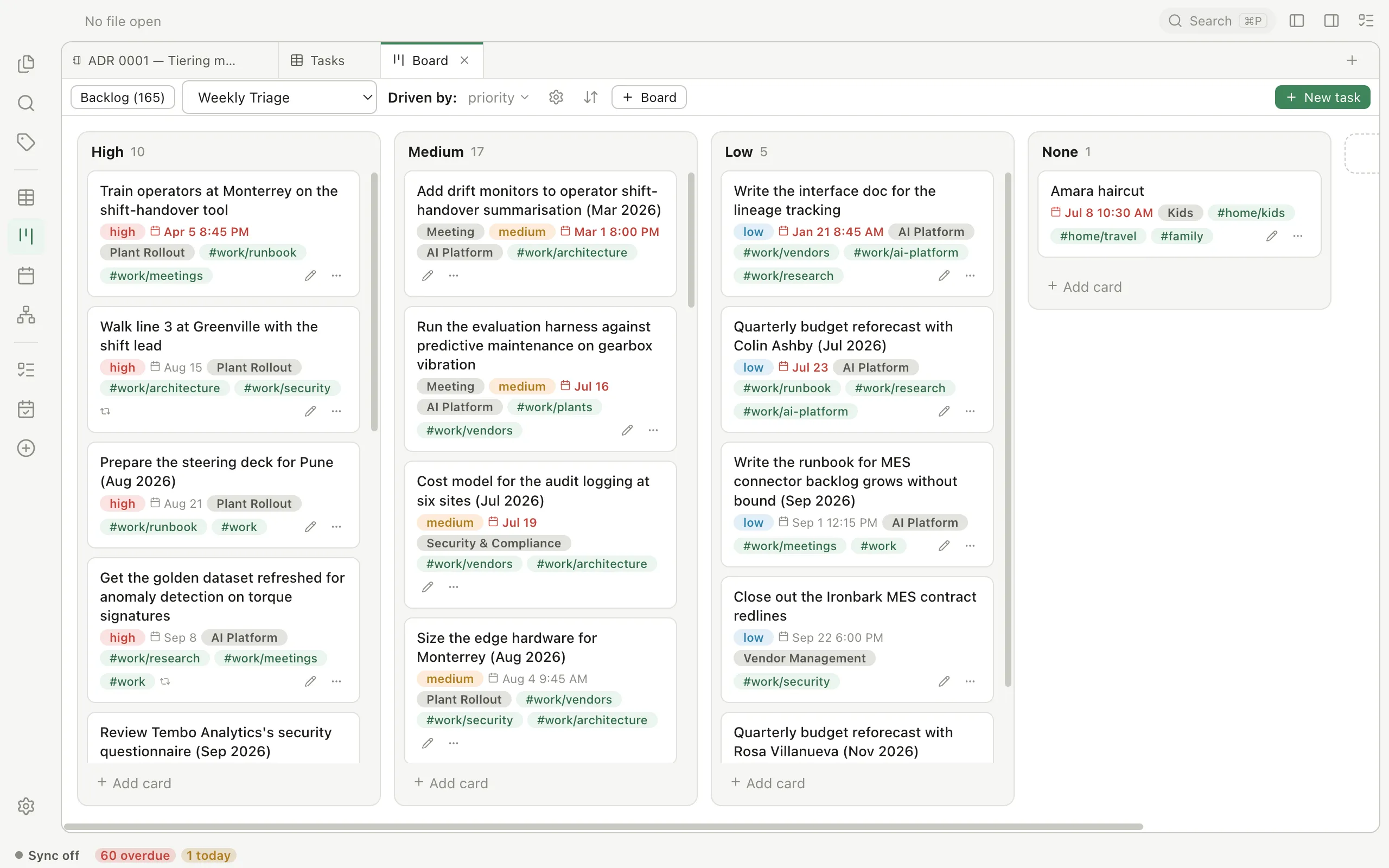
Task: Click the sort order arrows icon
Action: point(591,97)
